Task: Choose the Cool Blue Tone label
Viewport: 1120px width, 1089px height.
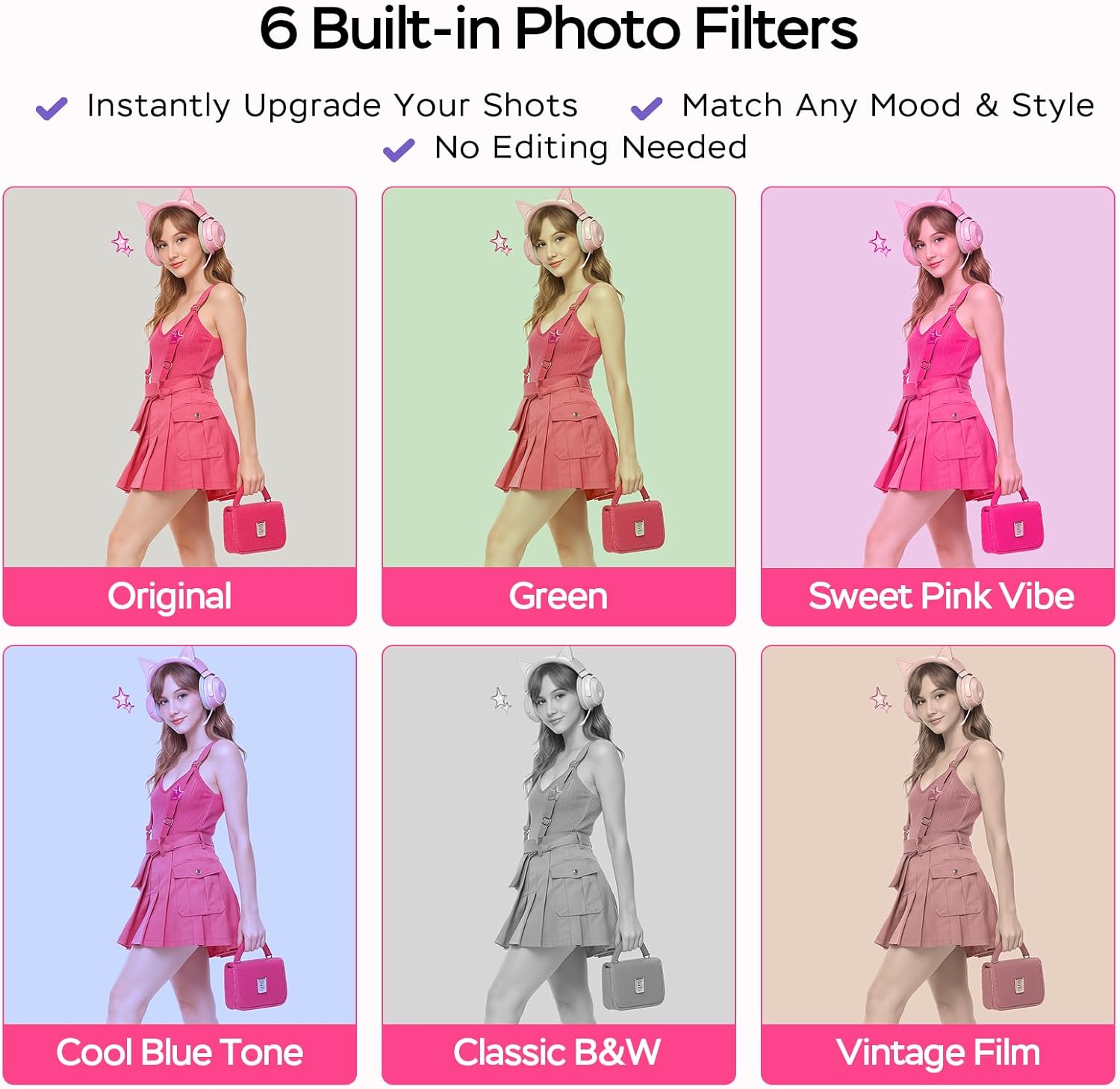Action: pyautogui.click(x=180, y=1053)
